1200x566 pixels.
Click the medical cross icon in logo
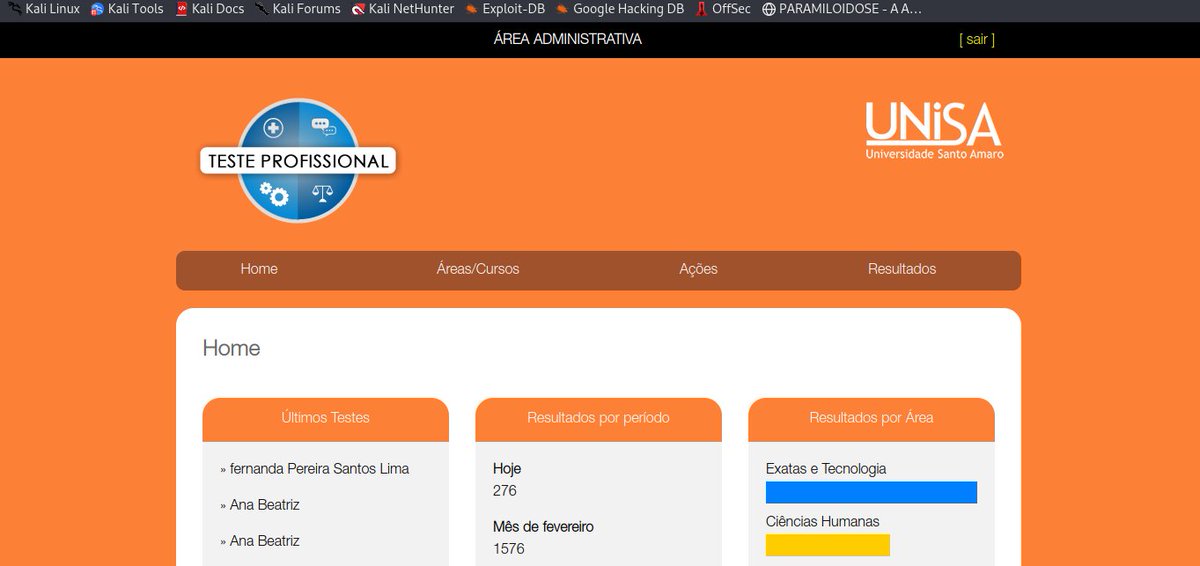point(273,128)
